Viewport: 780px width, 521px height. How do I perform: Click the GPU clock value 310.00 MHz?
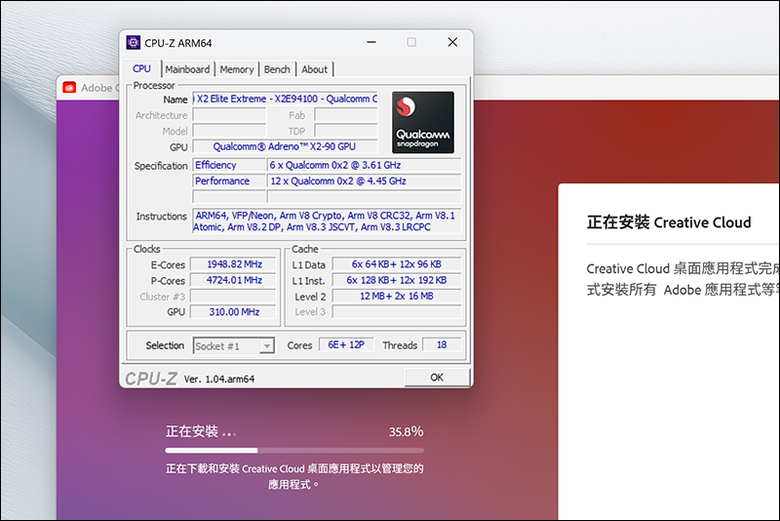[x=234, y=312]
